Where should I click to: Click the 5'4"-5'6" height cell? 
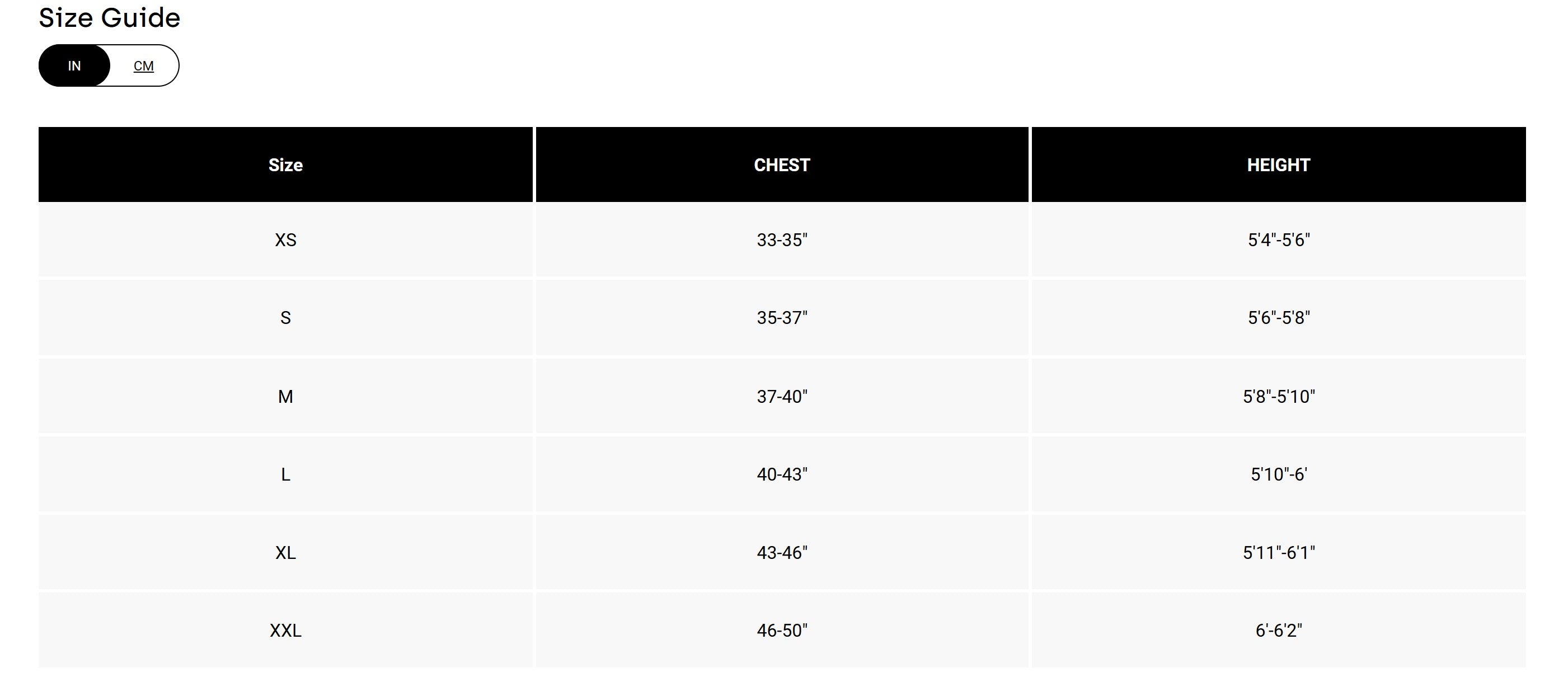(1278, 241)
